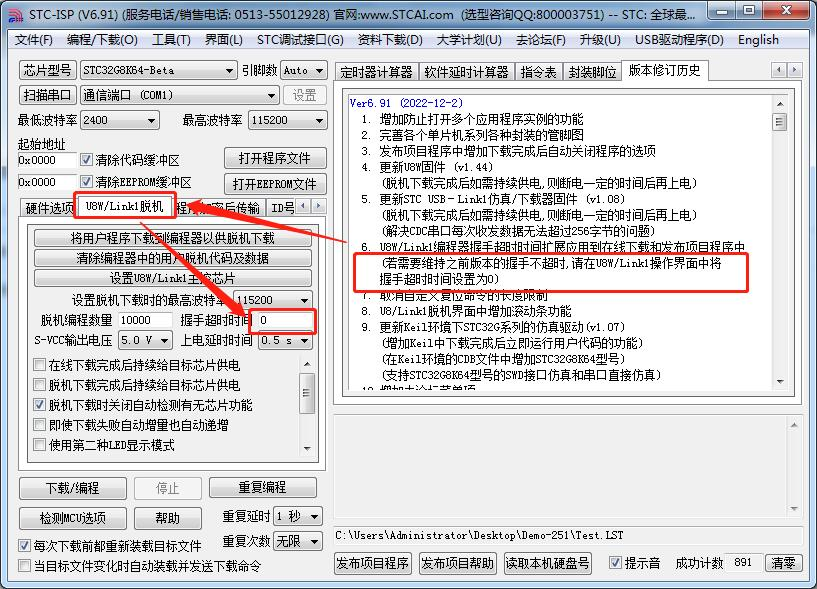Switch to 定时器计算器 tab
The height and width of the screenshot is (589, 817).
pyautogui.click(x=376, y=72)
